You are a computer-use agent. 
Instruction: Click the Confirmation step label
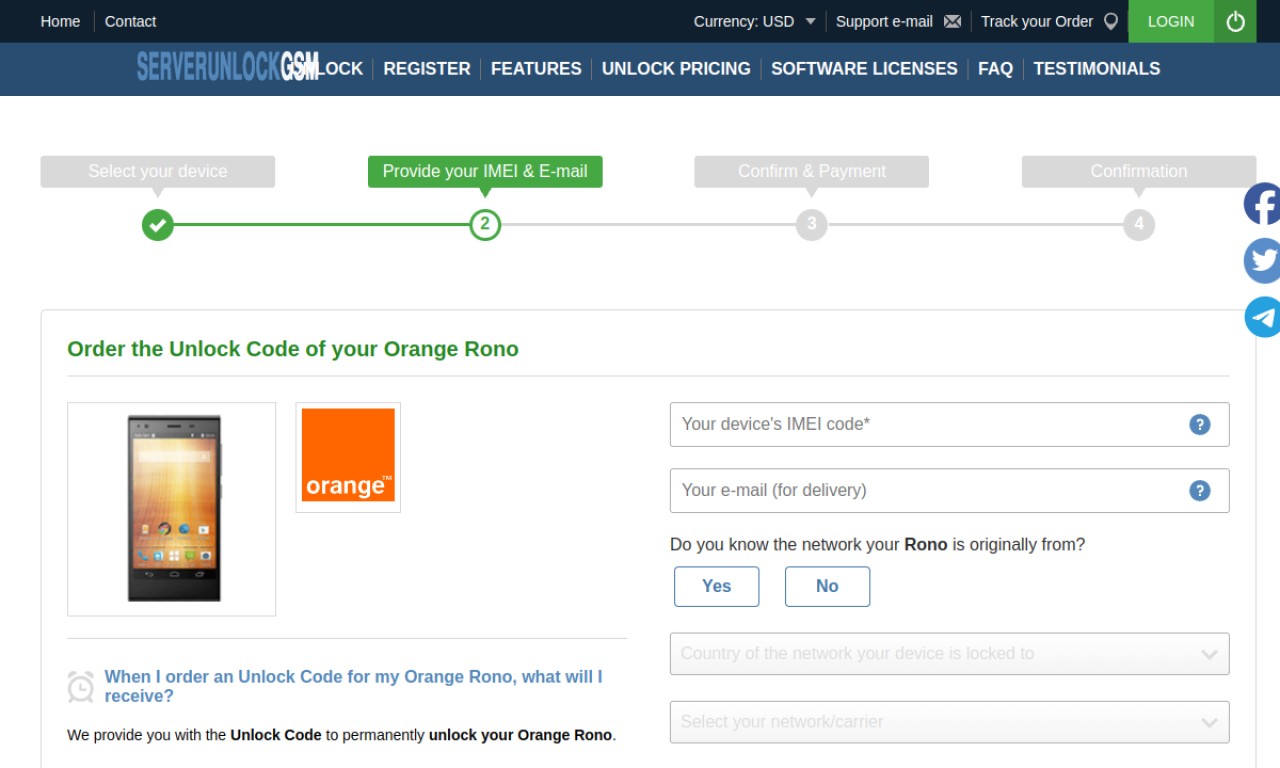pyautogui.click(x=1139, y=171)
